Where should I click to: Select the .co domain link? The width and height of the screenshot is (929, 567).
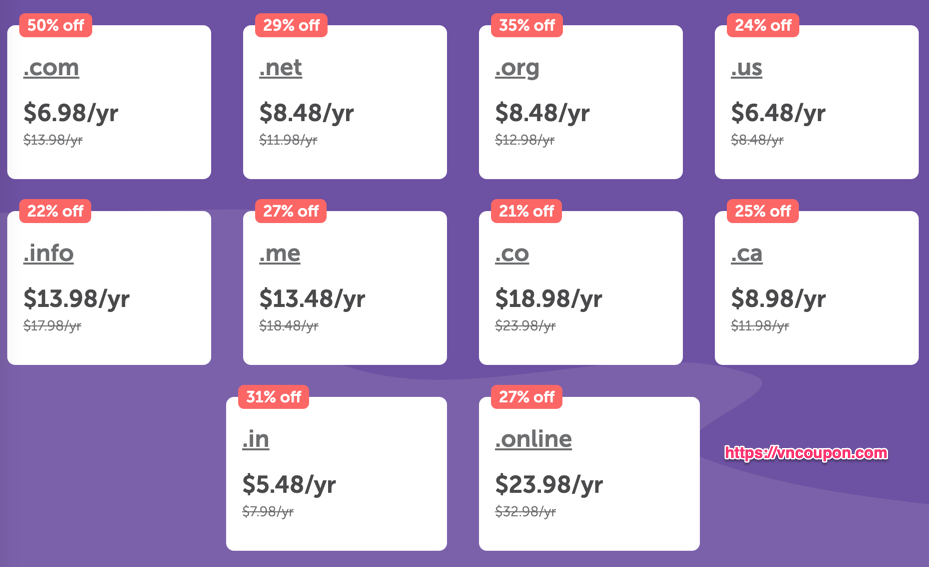(512, 254)
